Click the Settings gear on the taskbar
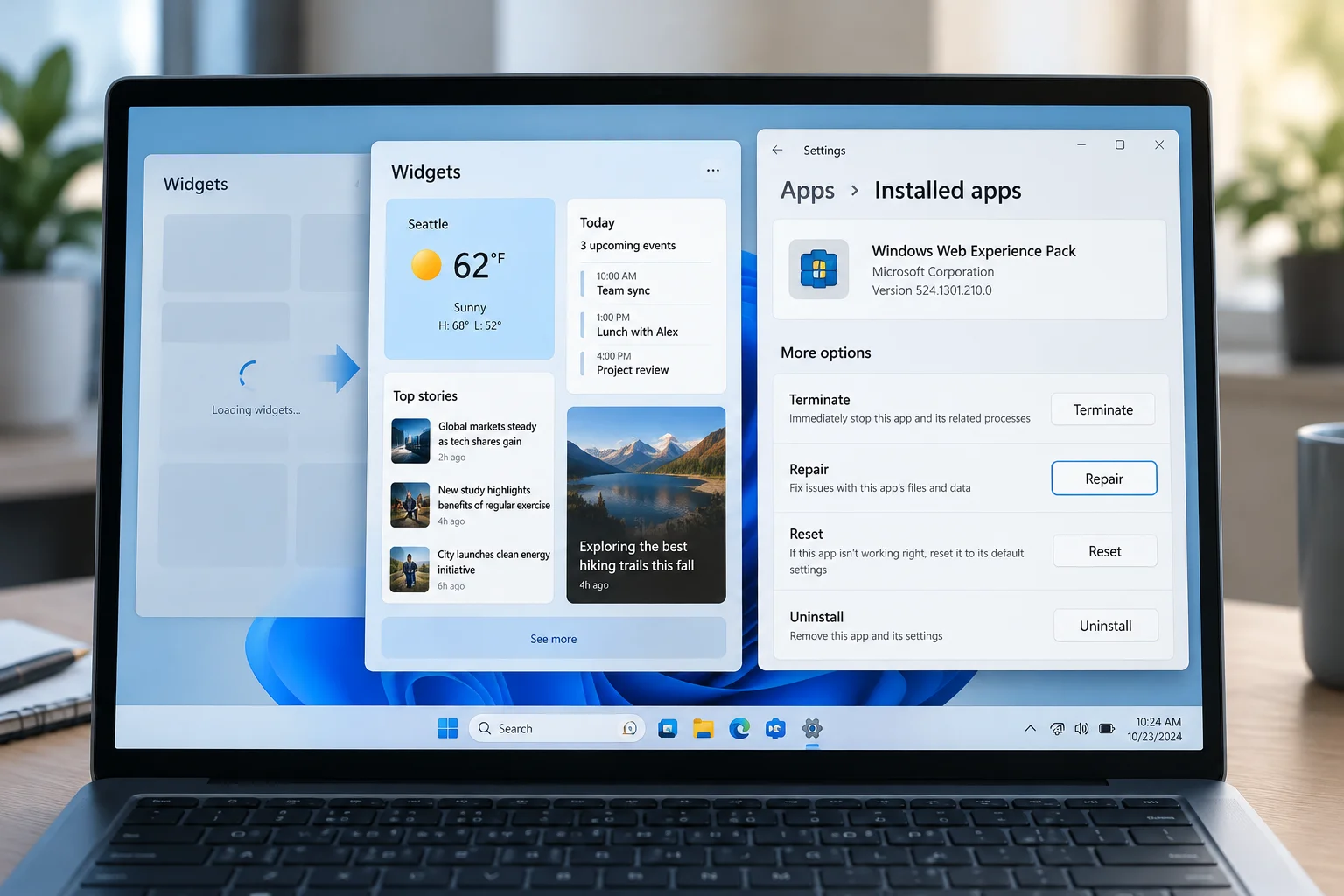The width and height of the screenshot is (1344, 896). (x=812, y=728)
